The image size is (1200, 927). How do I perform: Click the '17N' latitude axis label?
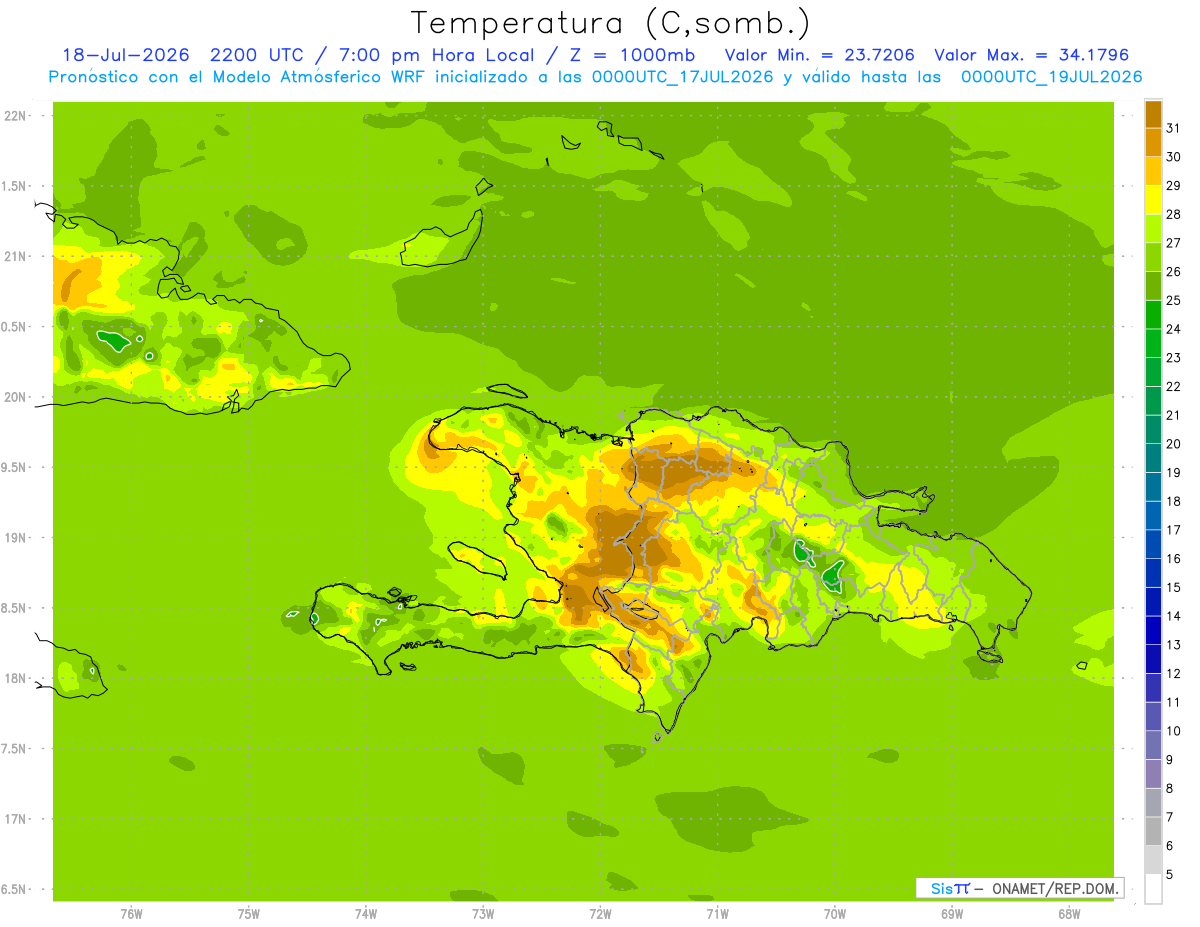pos(15,819)
